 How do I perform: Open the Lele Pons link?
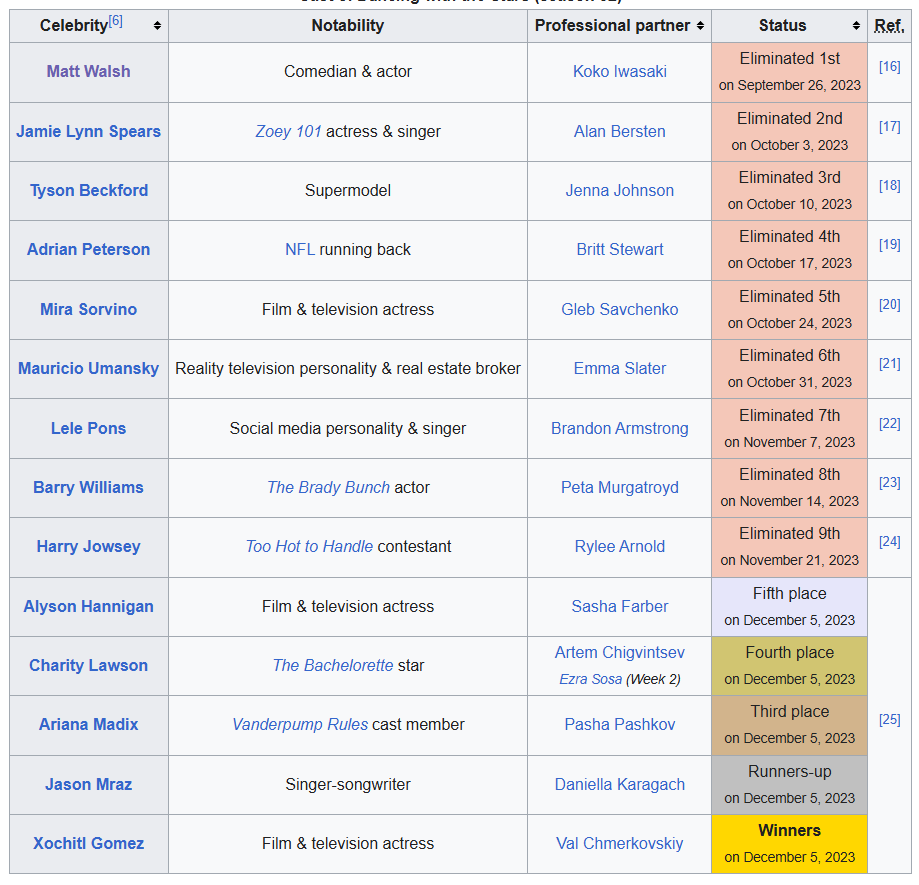click(89, 428)
